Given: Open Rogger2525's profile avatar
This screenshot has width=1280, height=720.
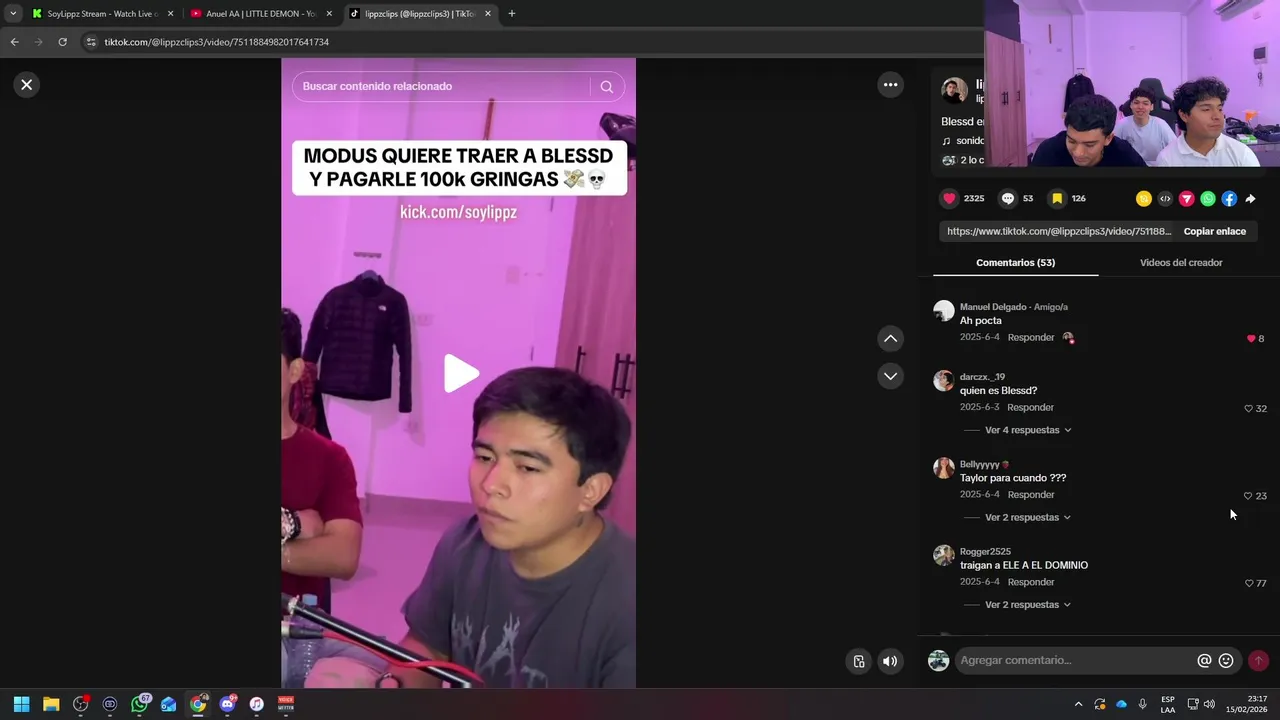Looking at the screenshot, I should point(944,555).
